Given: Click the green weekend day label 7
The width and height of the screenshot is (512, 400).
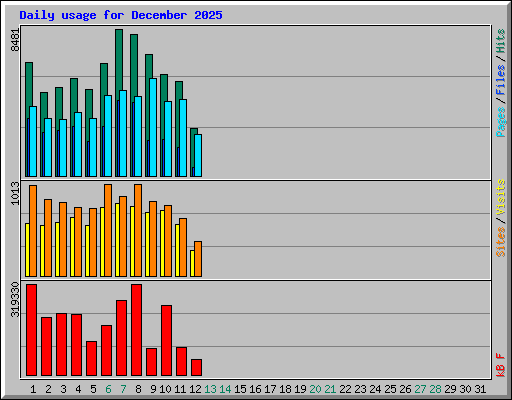Looking at the screenshot, I should (123, 389).
